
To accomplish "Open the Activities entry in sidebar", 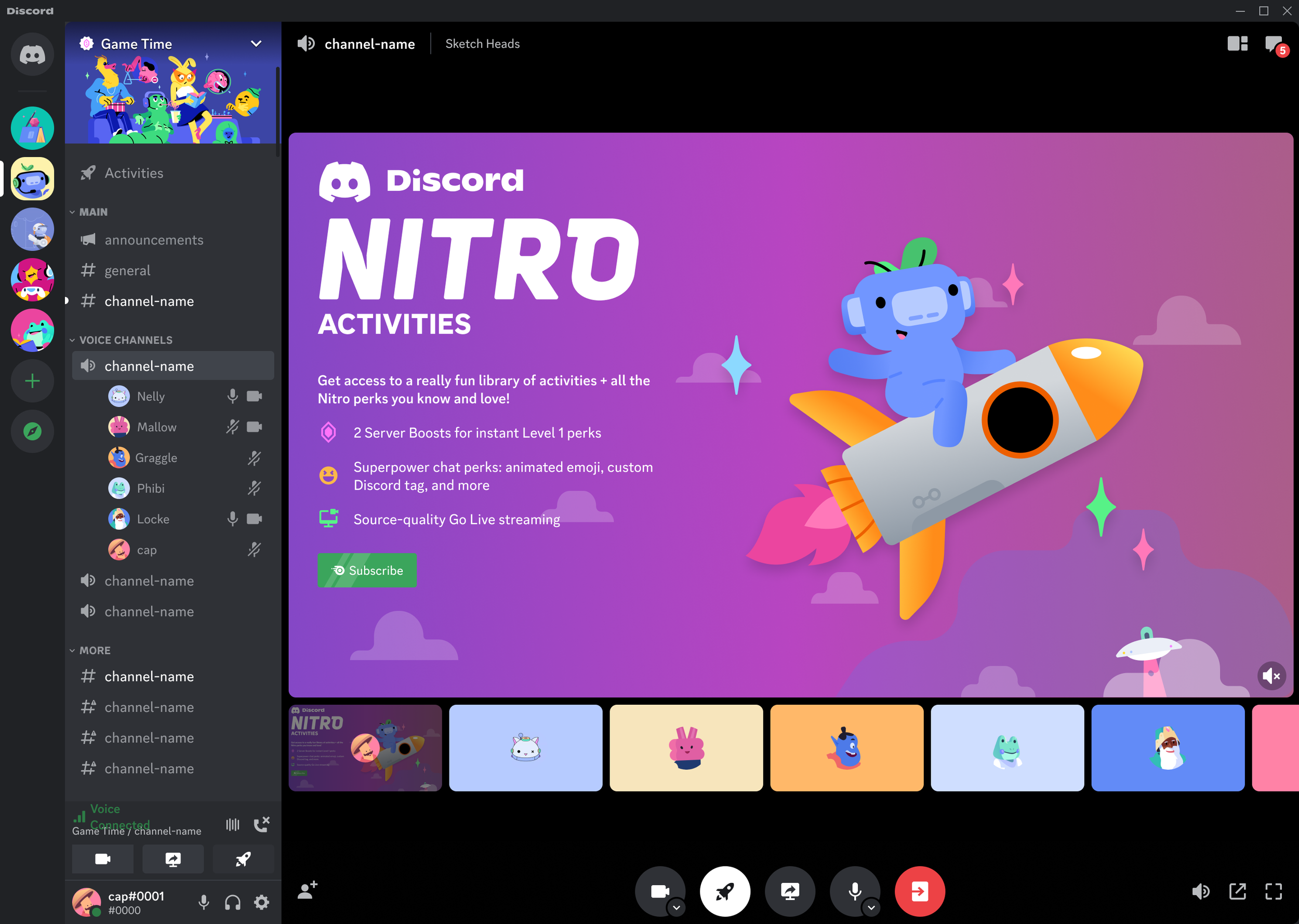I will (173, 173).
